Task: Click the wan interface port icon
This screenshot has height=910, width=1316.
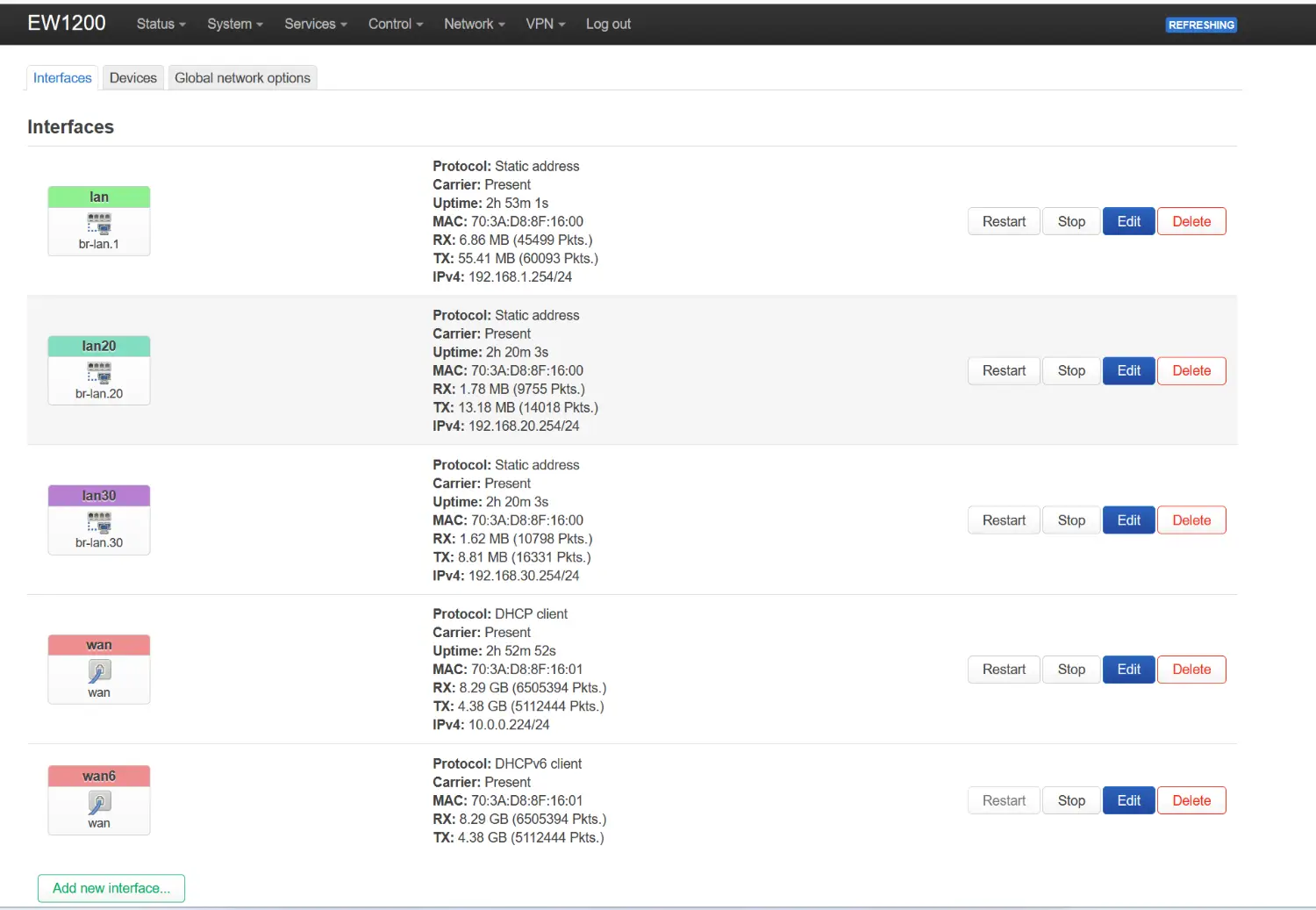Action: (x=99, y=671)
